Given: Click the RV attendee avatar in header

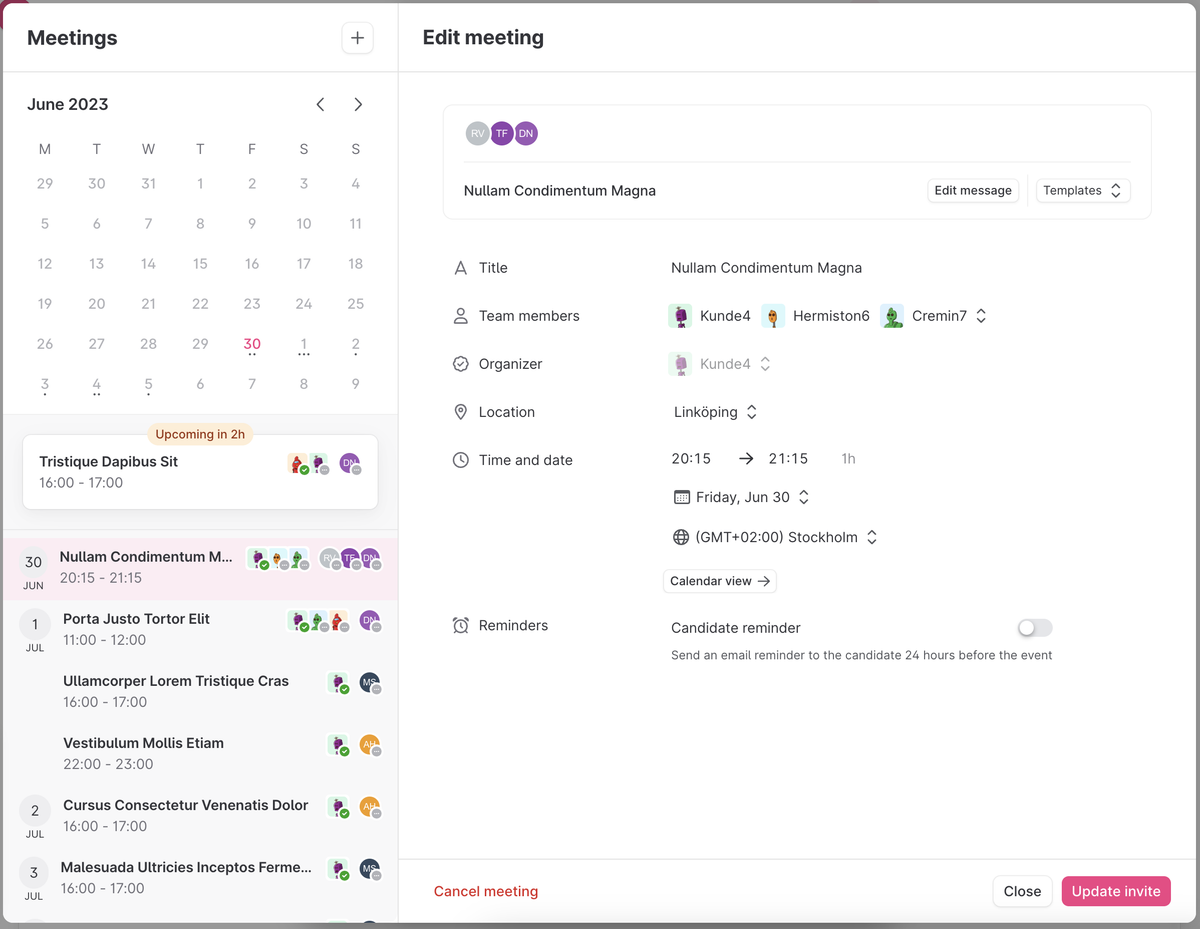Looking at the screenshot, I should point(478,133).
